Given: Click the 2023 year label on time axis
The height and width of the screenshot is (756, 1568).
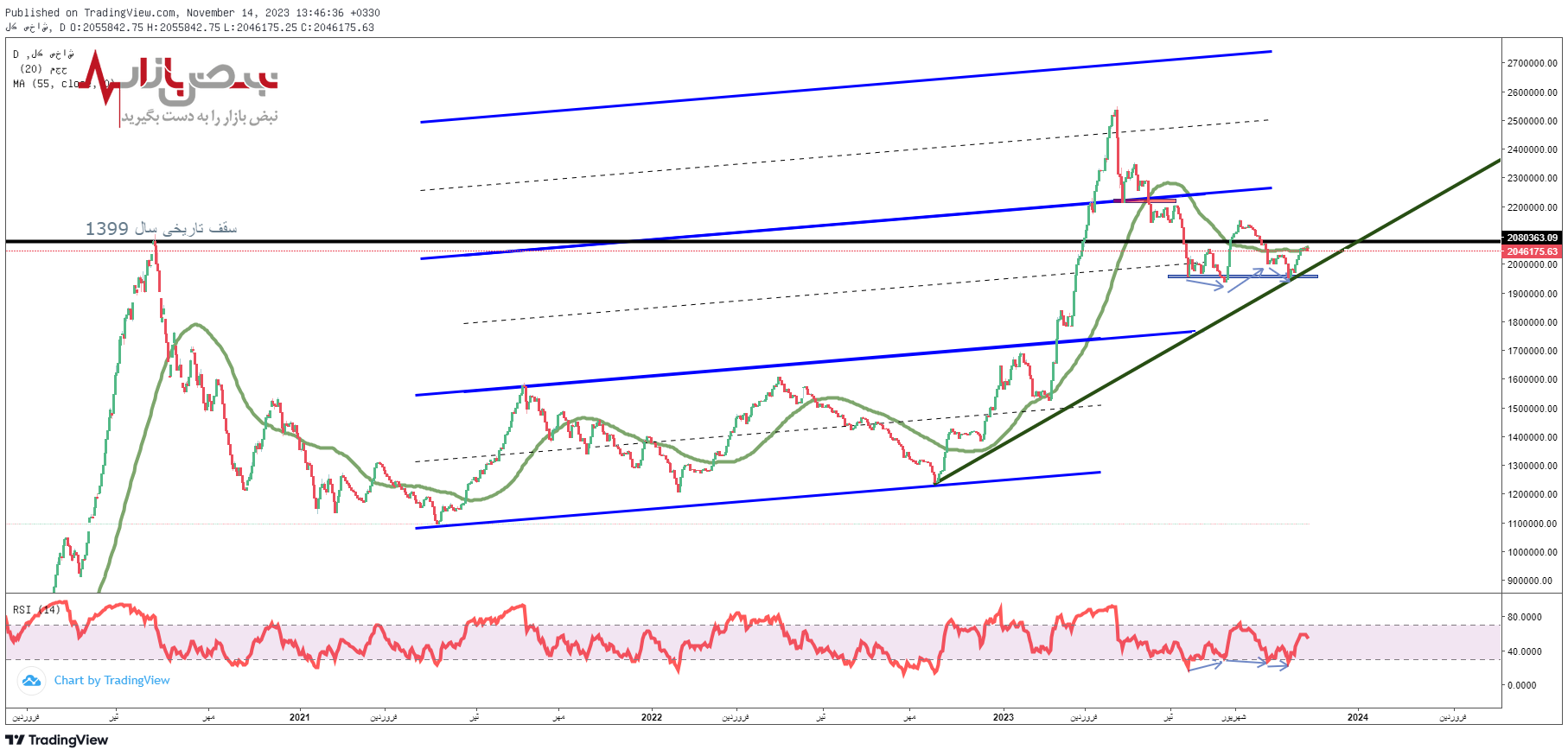Looking at the screenshot, I should point(1004,717).
